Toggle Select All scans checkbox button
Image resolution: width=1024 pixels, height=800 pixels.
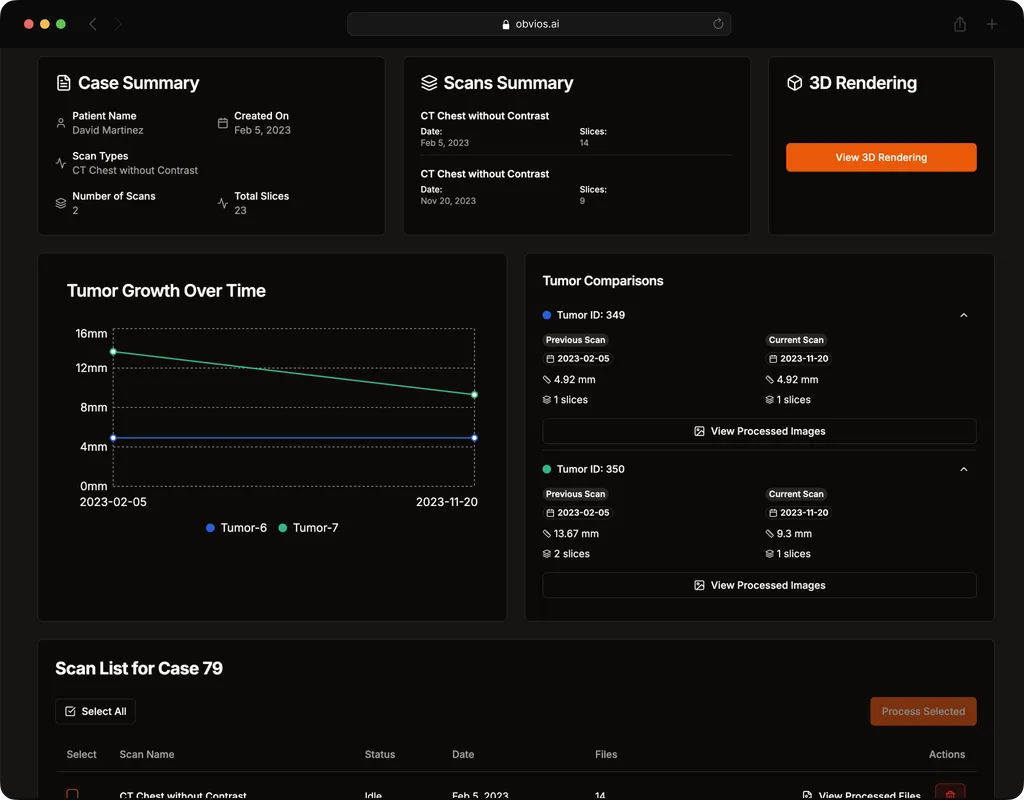click(95, 711)
